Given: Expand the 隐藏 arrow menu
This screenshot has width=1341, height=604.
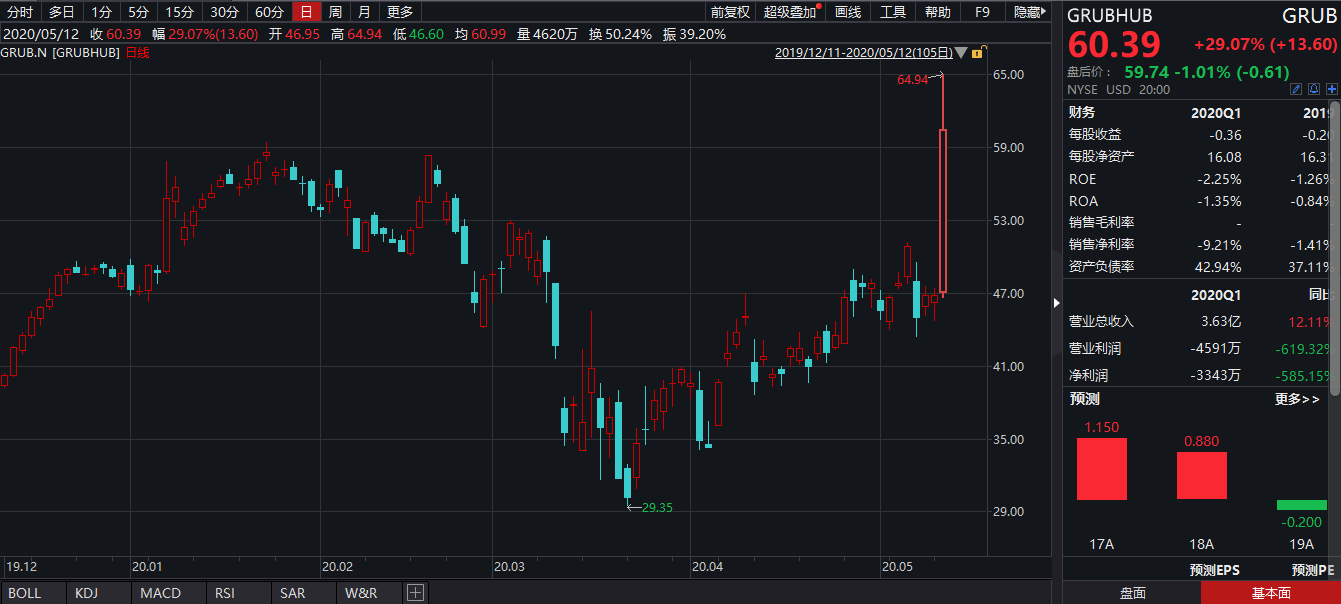Looking at the screenshot, I should pyautogui.click(x=1027, y=12).
